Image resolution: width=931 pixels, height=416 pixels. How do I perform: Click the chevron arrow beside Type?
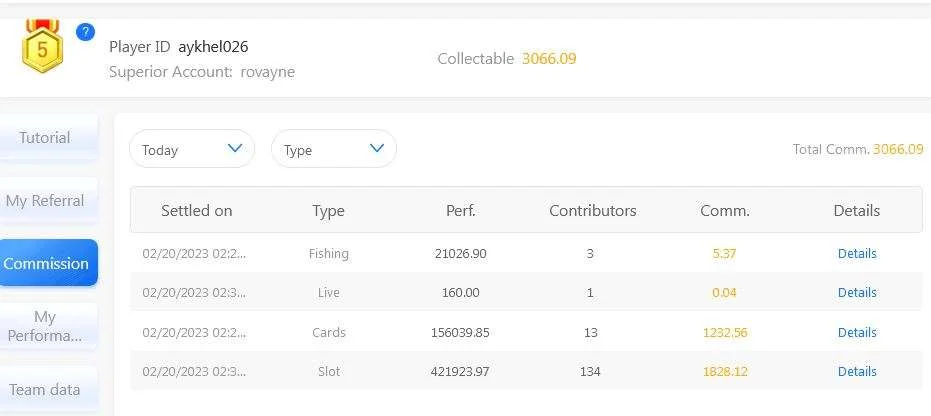377,148
